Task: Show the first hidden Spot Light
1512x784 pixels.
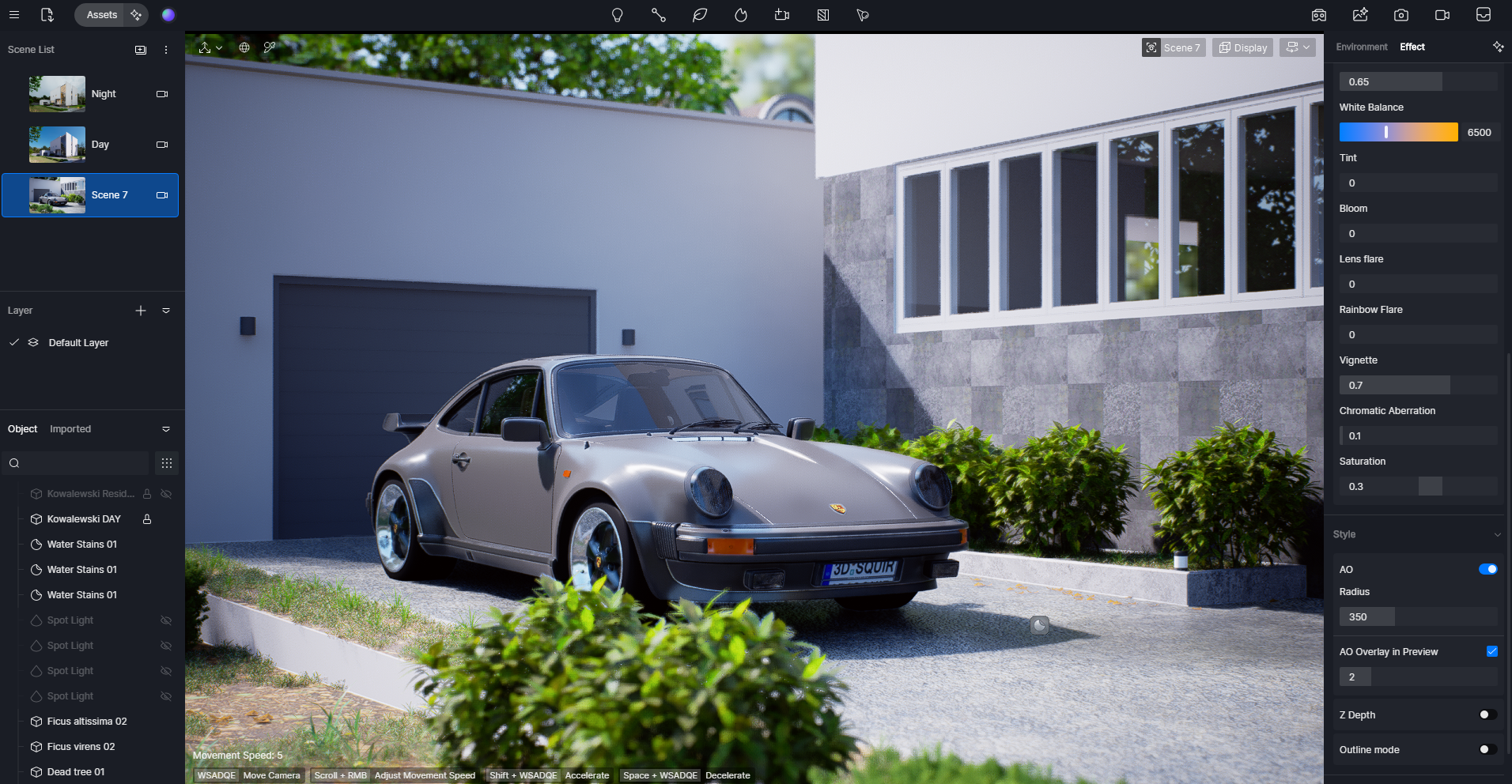Action: click(166, 620)
